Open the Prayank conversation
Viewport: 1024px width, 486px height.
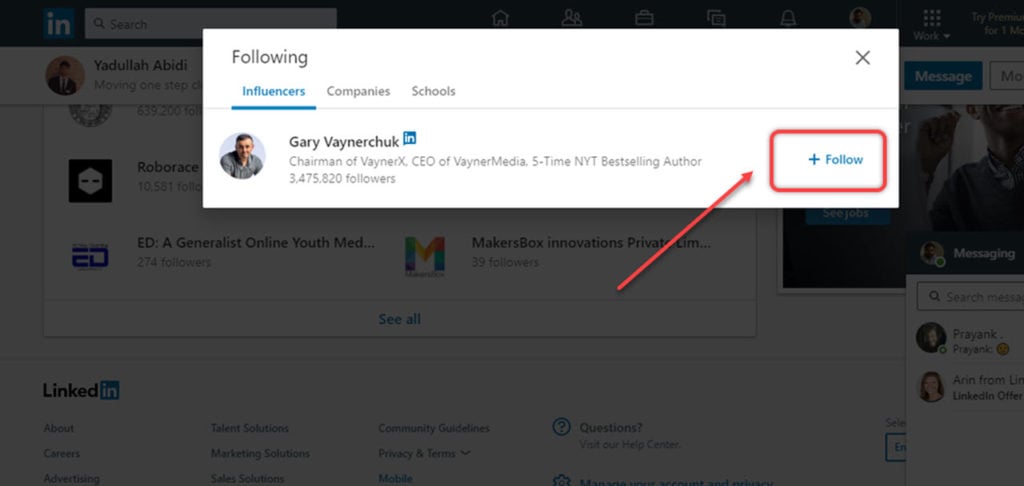[970, 340]
